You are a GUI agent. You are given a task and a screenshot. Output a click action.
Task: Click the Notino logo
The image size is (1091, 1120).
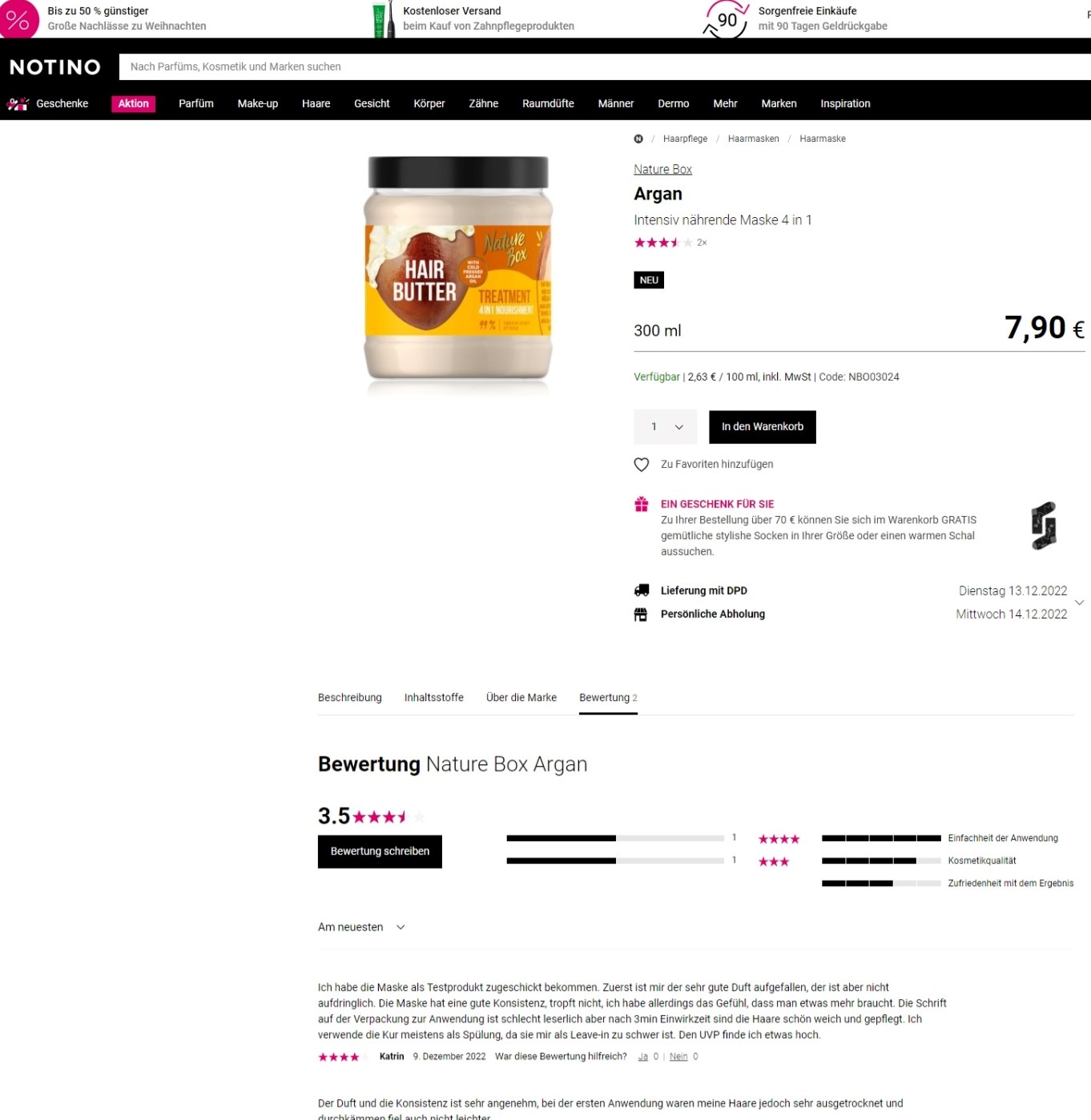[x=55, y=66]
